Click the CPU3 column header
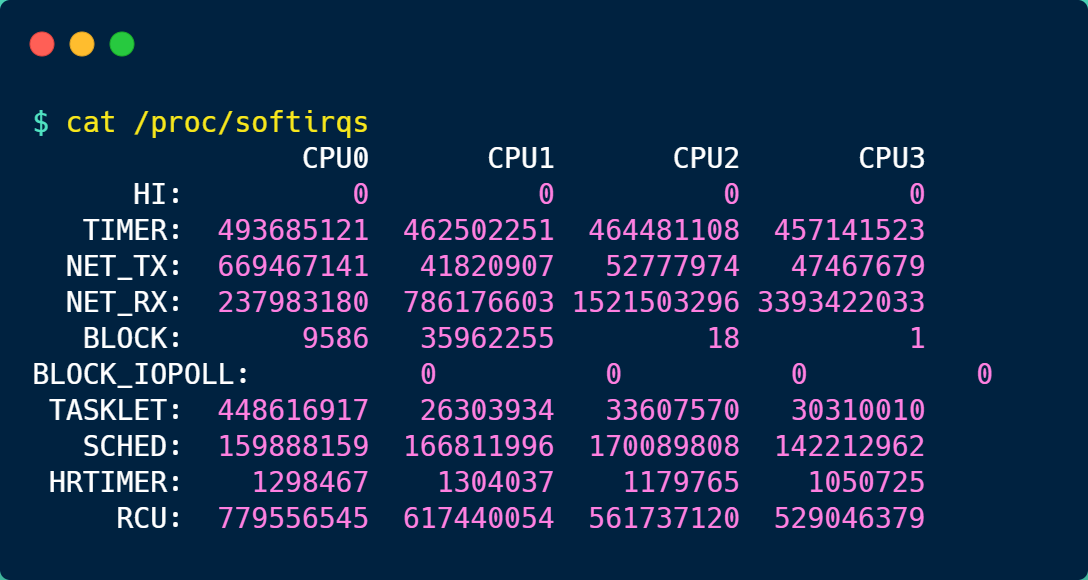 [891, 159]
